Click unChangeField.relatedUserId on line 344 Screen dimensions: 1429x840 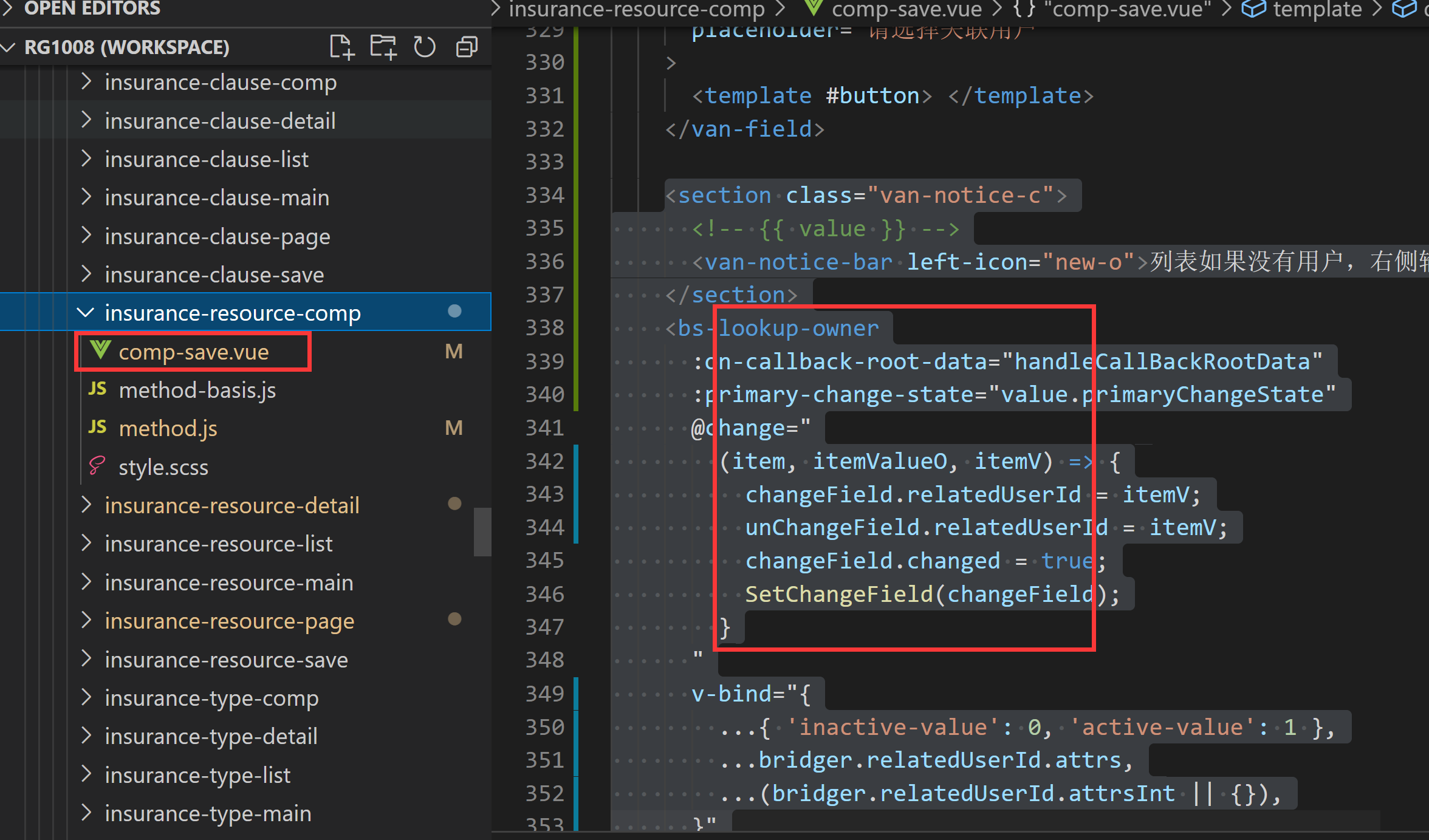(926, 527)
